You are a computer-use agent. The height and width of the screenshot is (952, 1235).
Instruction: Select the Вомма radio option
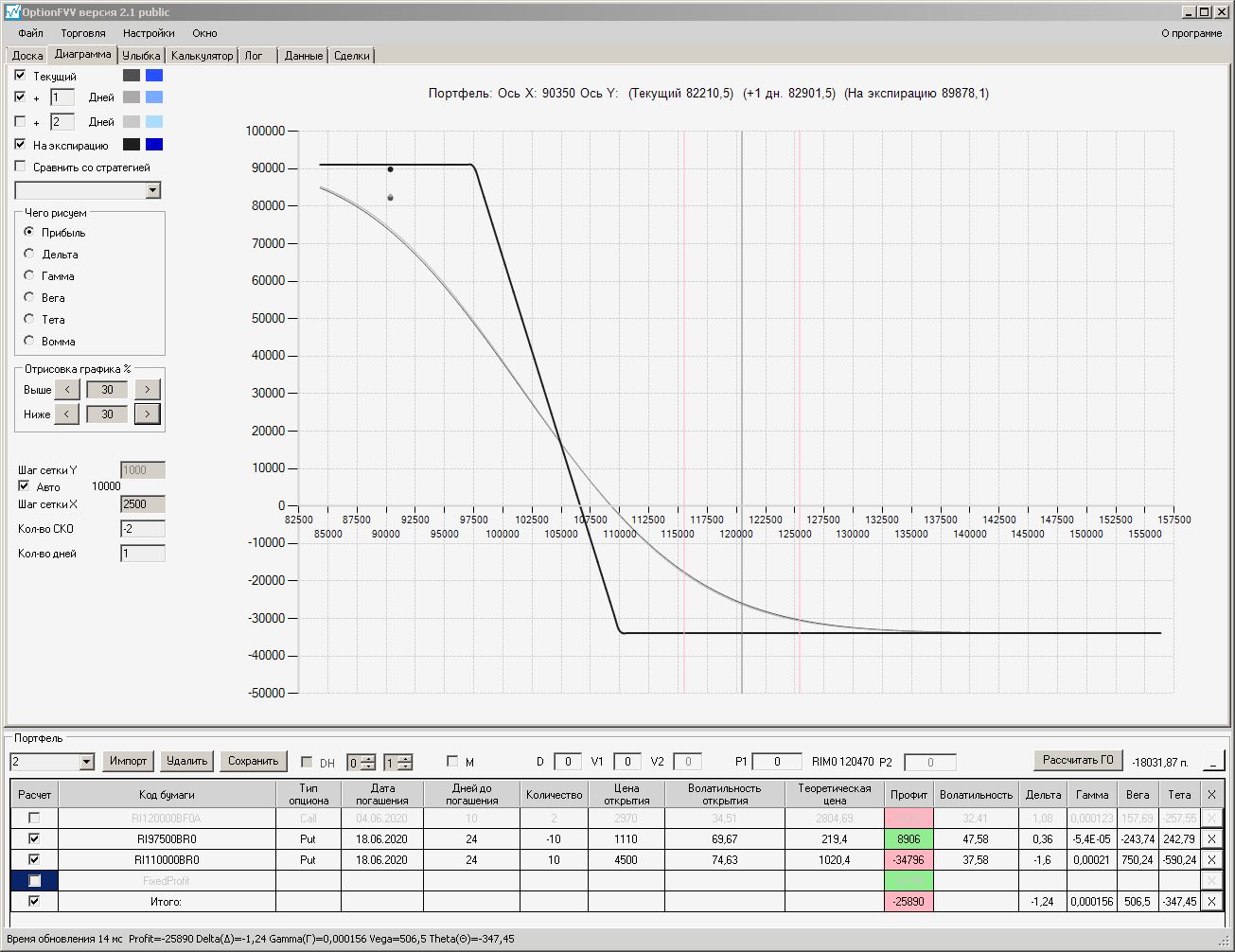29,341
